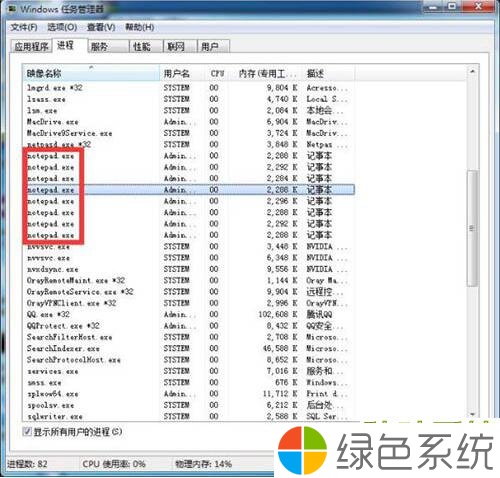
Task: Toggle 显示所有用户的进程 checkbox
Action: click(27, 432)
